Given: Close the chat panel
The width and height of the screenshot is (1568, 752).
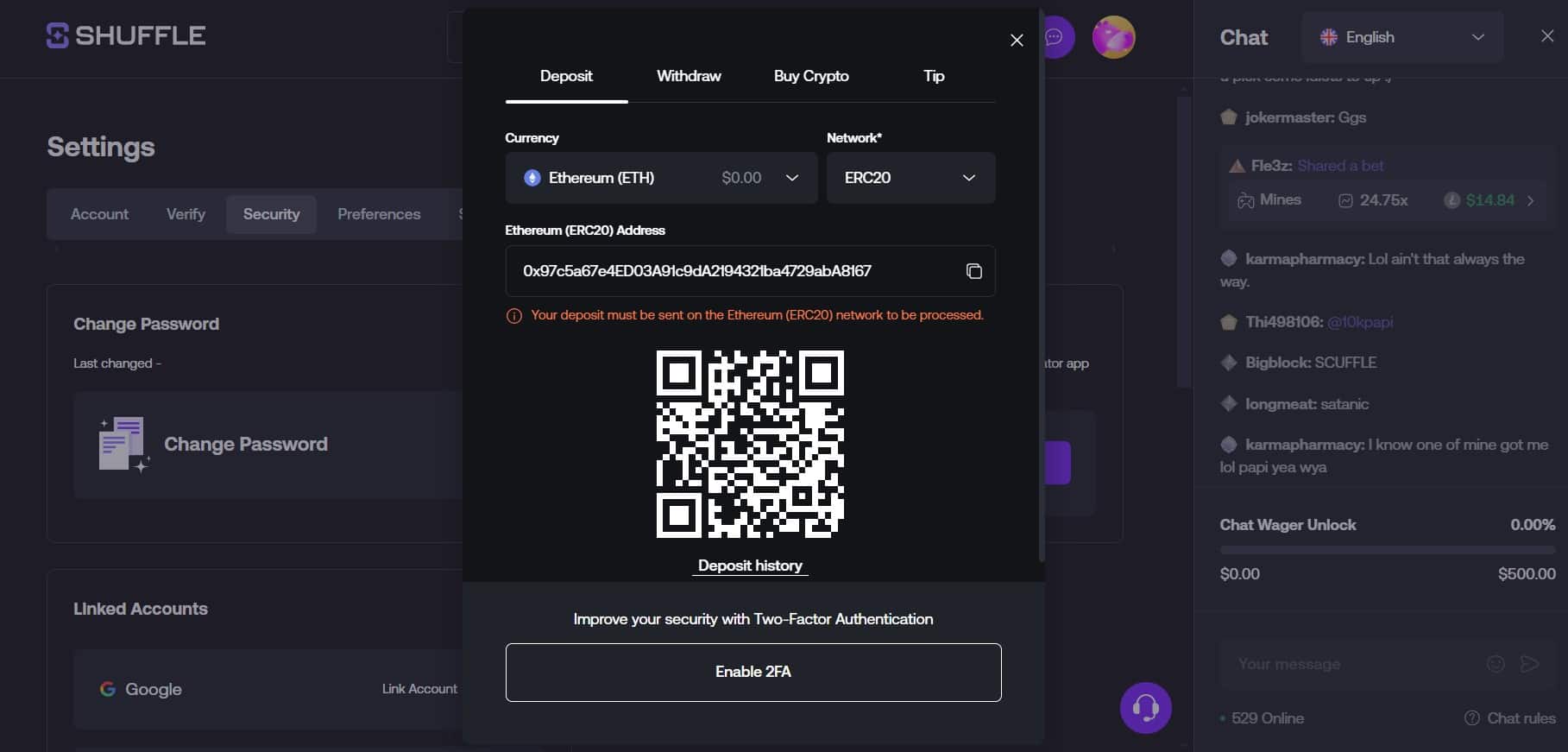Looking at the screenshot, I should 1546,36.
